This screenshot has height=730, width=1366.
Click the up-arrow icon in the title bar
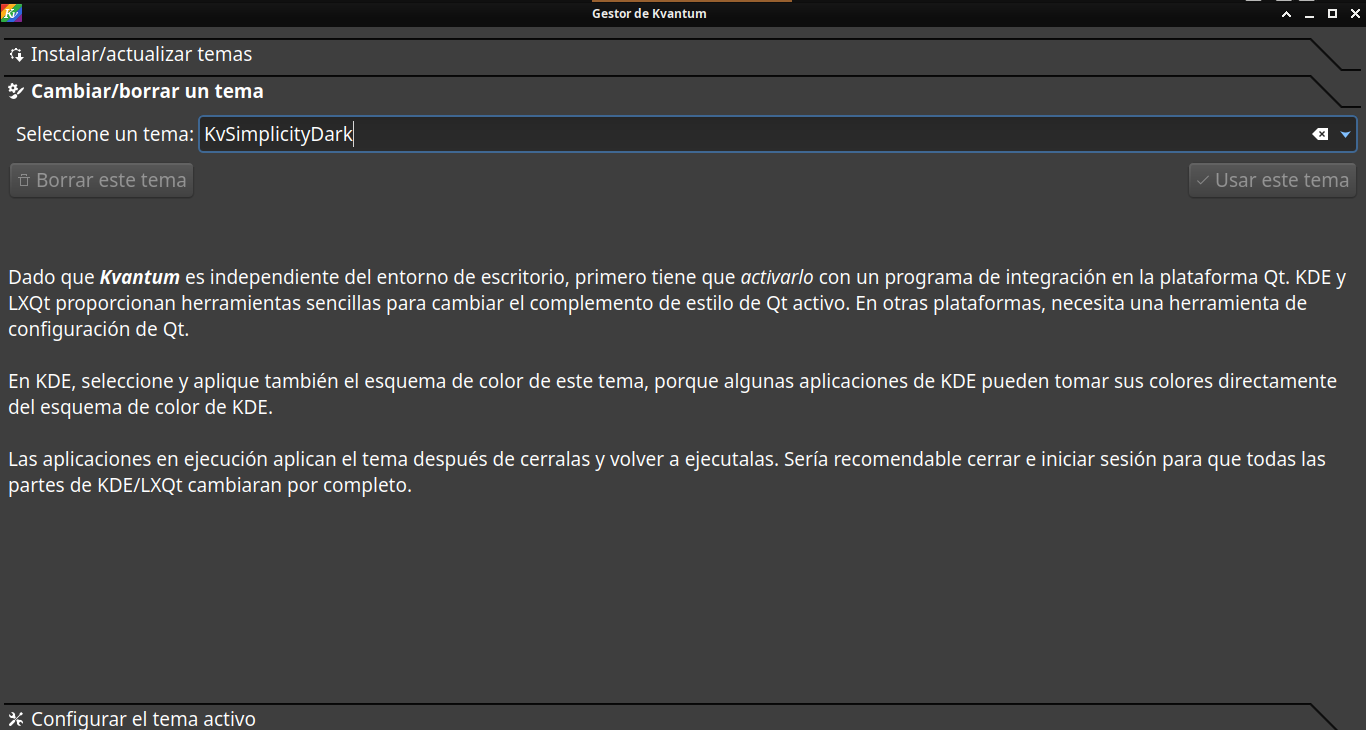(x=1286, y=14)
